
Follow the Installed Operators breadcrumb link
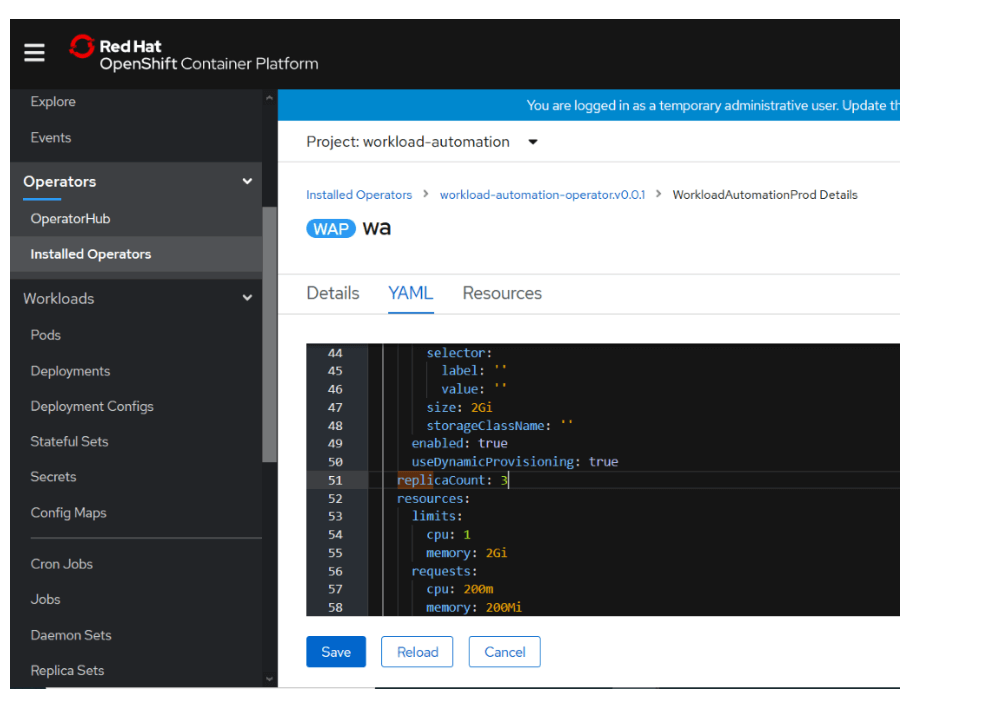tap(359, 195)
